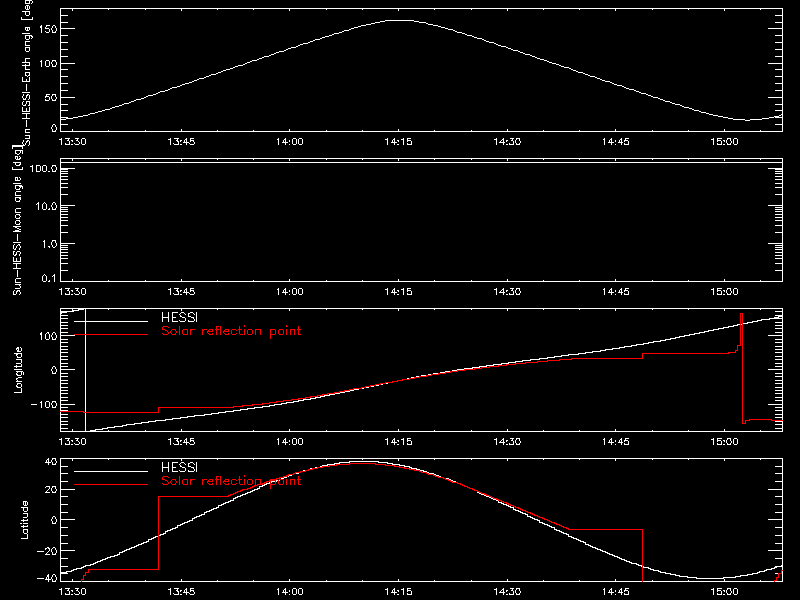The height and width of the screenshot is (600, 800).
Task: Click the 15:00 time label under Latitude plot
Action: (x=724, y=591)
